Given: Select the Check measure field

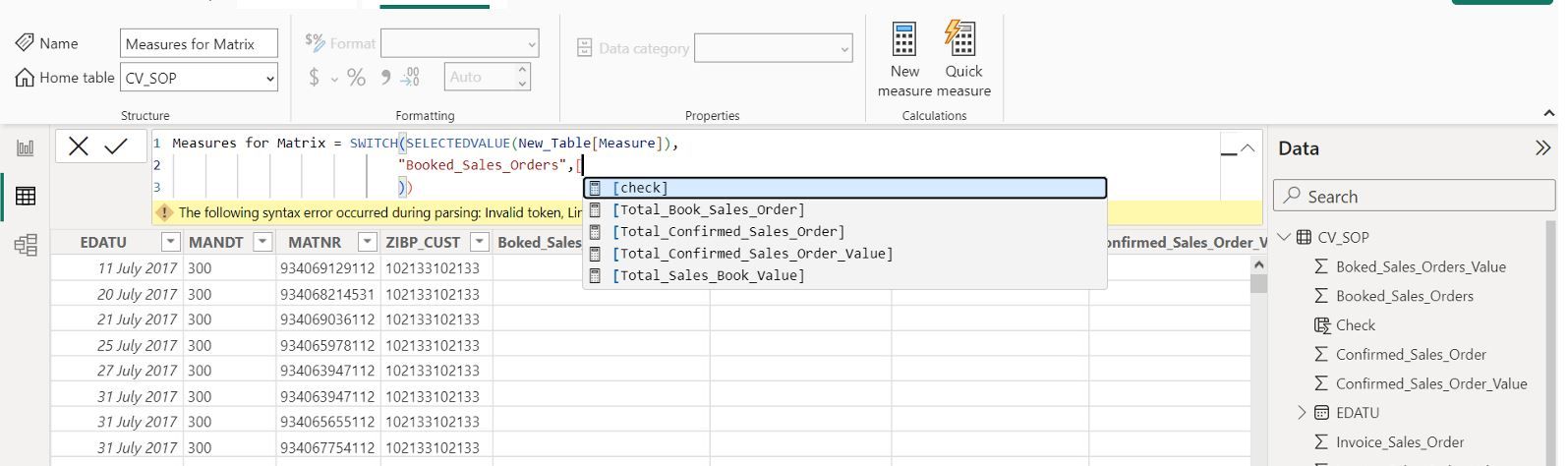Looking at the screenshot, I should [x=1356, y=325].
